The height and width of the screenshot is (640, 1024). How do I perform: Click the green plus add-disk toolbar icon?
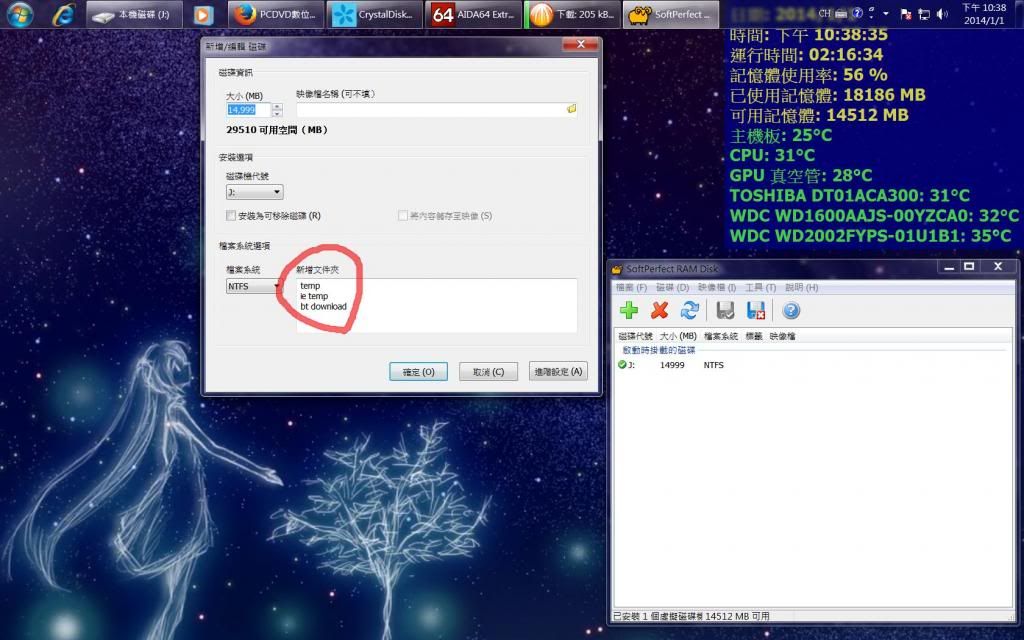point(629,310)
